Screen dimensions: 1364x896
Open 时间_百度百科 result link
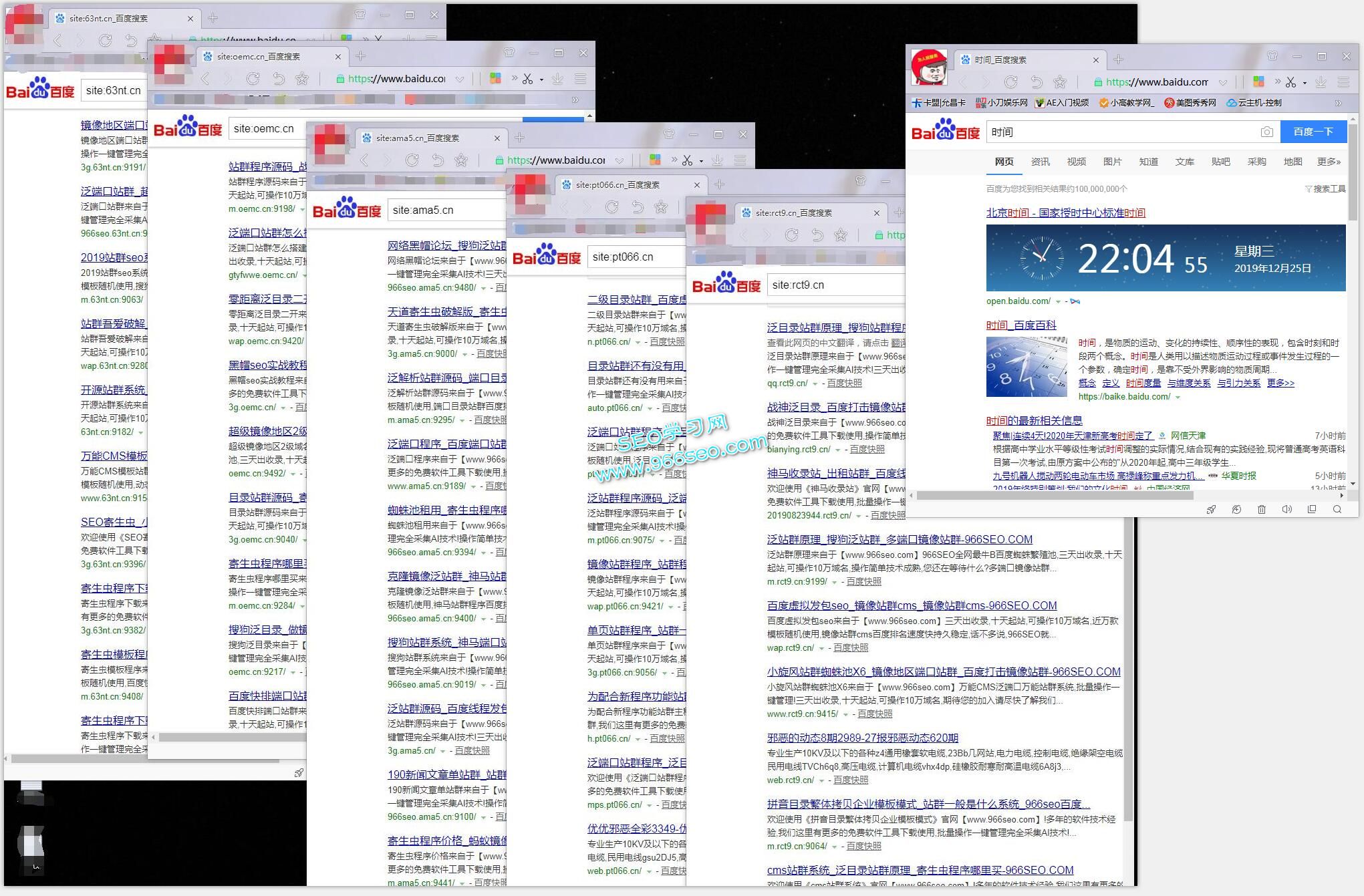(1021, 325)
